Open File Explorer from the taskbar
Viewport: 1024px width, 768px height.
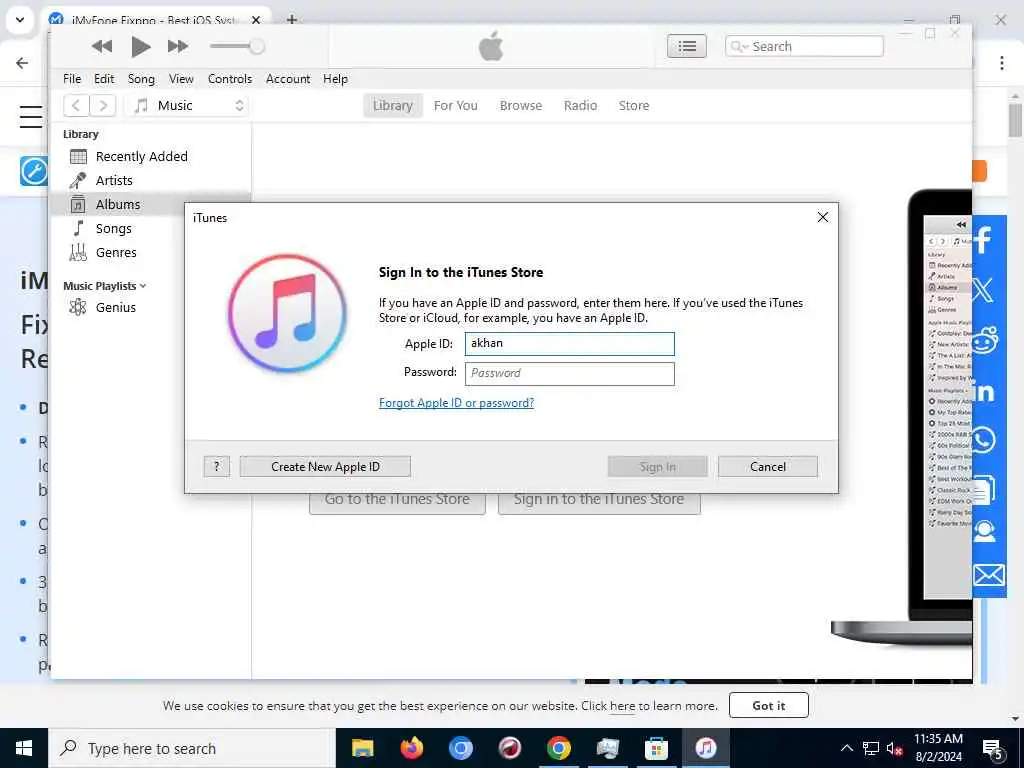pyautogui.click(x=362, y=748)
